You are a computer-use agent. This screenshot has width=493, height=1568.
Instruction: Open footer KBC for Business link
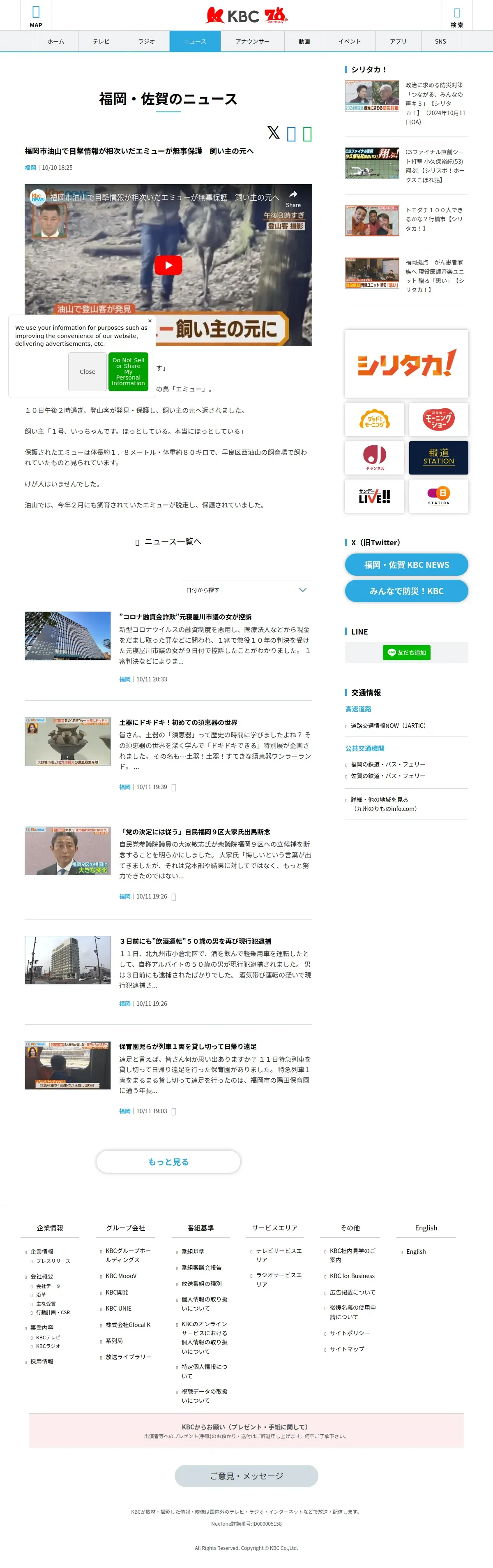click(352, 1276)
